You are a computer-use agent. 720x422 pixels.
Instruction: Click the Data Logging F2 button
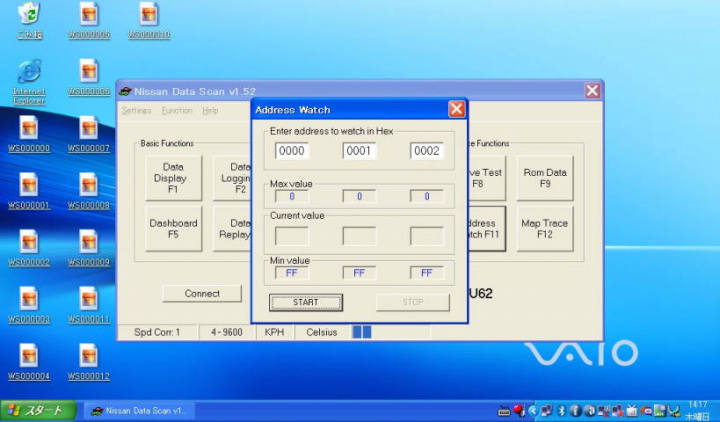point(232,178)
